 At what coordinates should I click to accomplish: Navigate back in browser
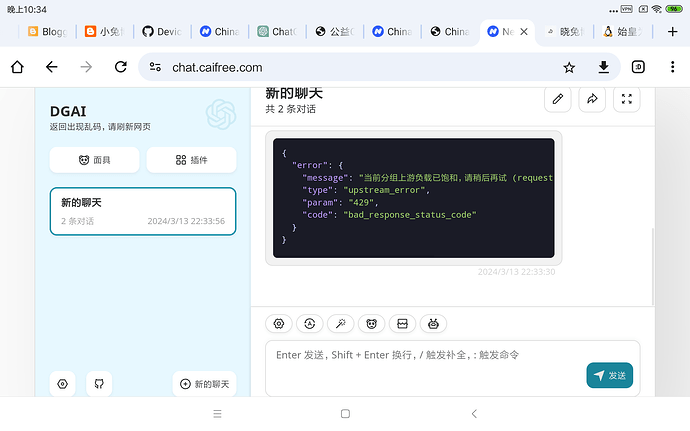tap(51, 67)
